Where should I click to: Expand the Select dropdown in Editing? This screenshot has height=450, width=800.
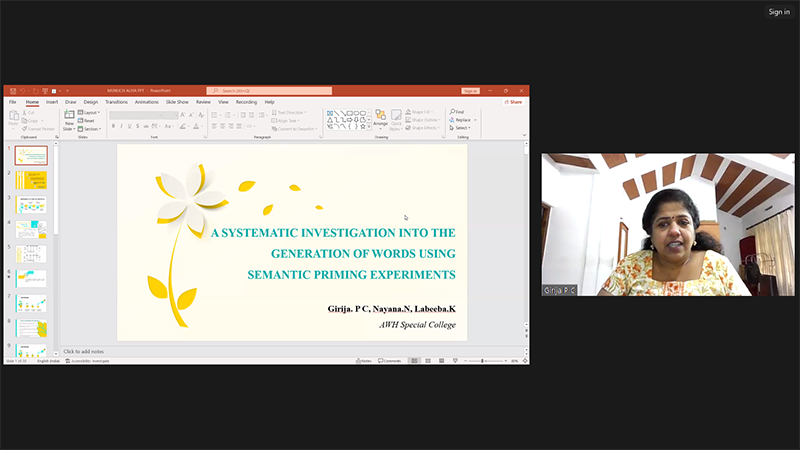click(x=460, y=128)
